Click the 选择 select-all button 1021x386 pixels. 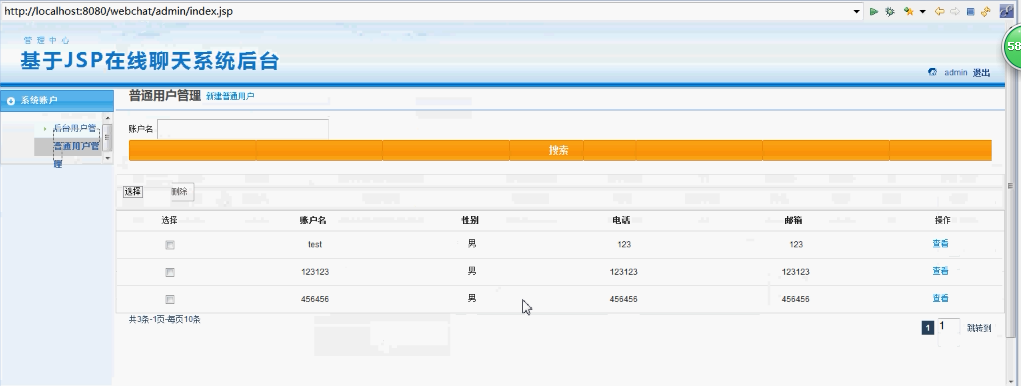133,191
